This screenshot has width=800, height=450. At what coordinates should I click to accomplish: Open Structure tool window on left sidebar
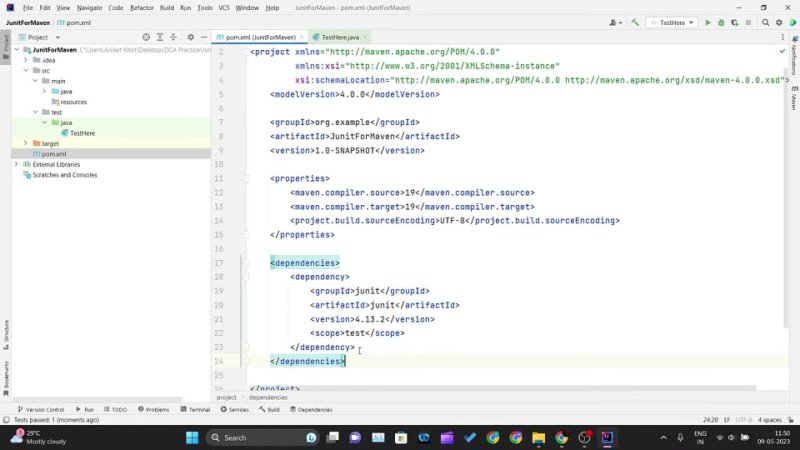(x=6, y=335)
